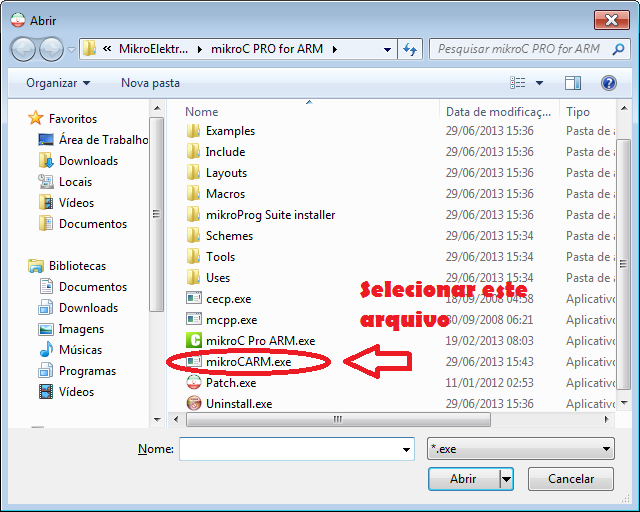
Task: Click the Tools folder icon
Action: (193, 256)
